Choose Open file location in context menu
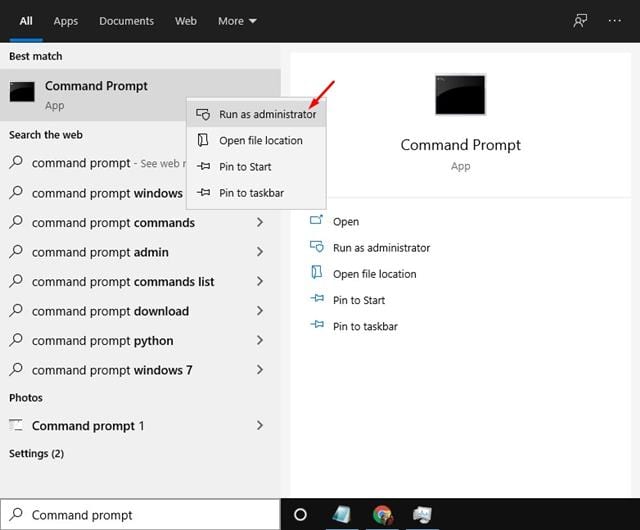This screenshot has width=640, height=530. pyautogui.click(x=256, y=140)
